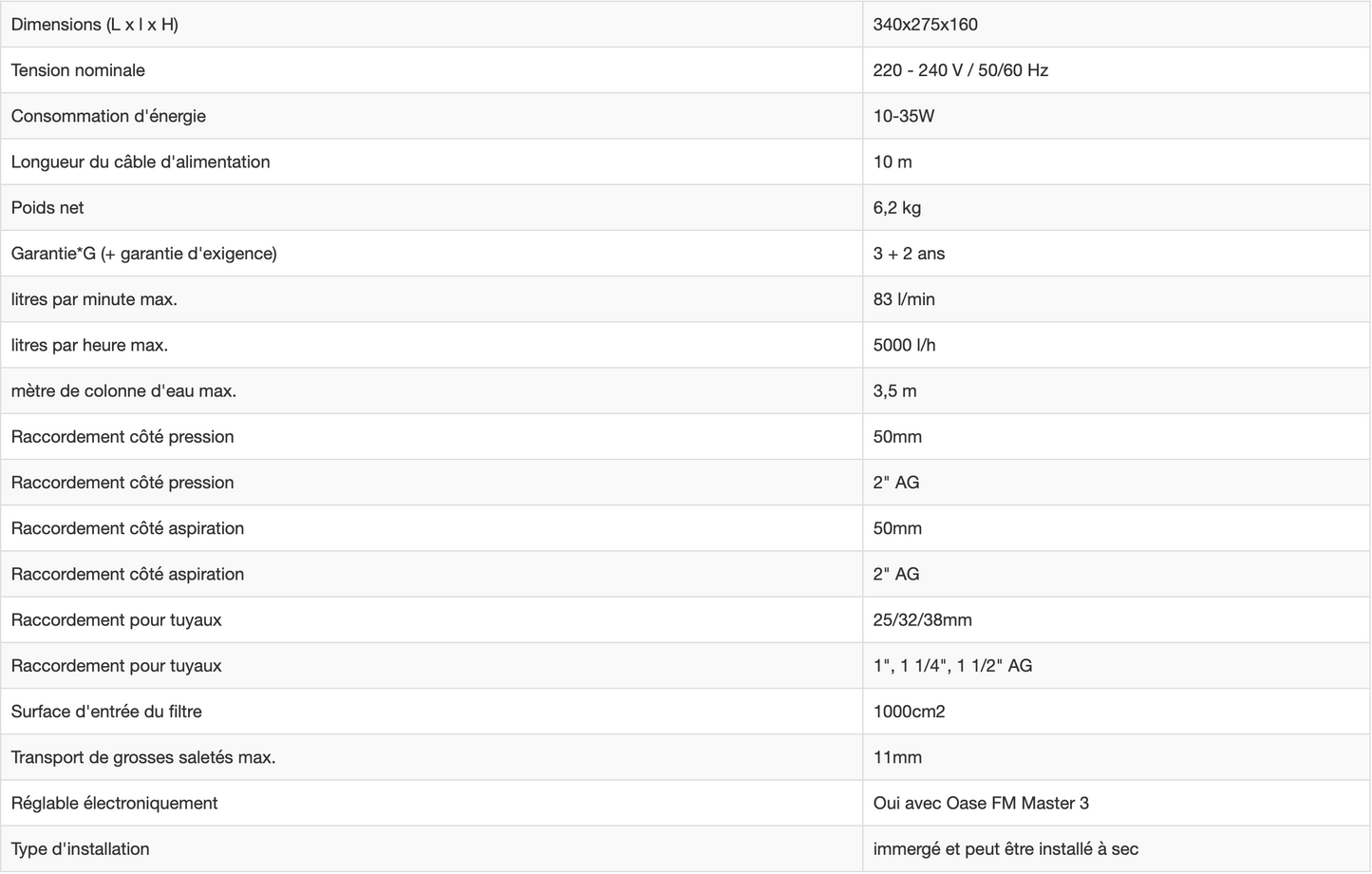
Task: Select the 340x275x160 dimensions value
Action: [x=925, y=25]
